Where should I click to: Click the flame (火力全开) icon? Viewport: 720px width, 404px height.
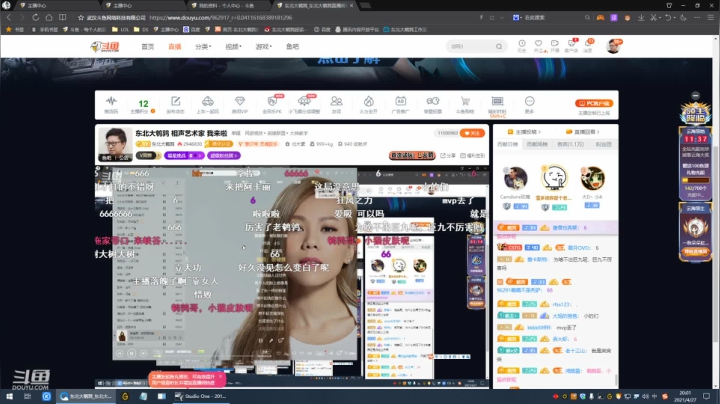[x=368, y=101]
